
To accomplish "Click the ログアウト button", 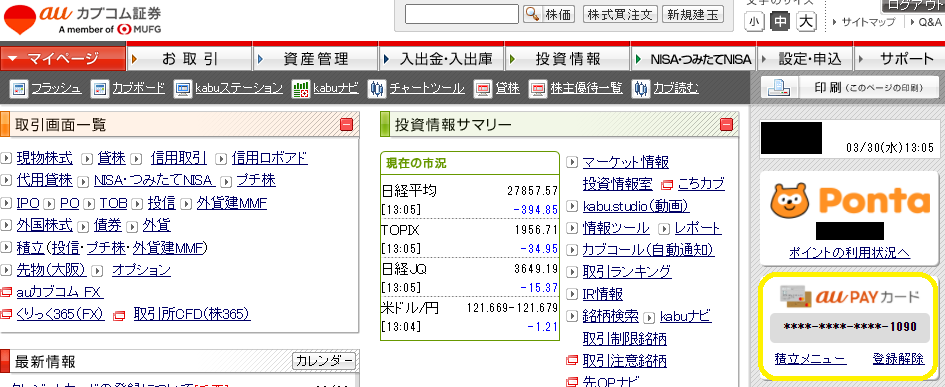I will coord(913,5).
